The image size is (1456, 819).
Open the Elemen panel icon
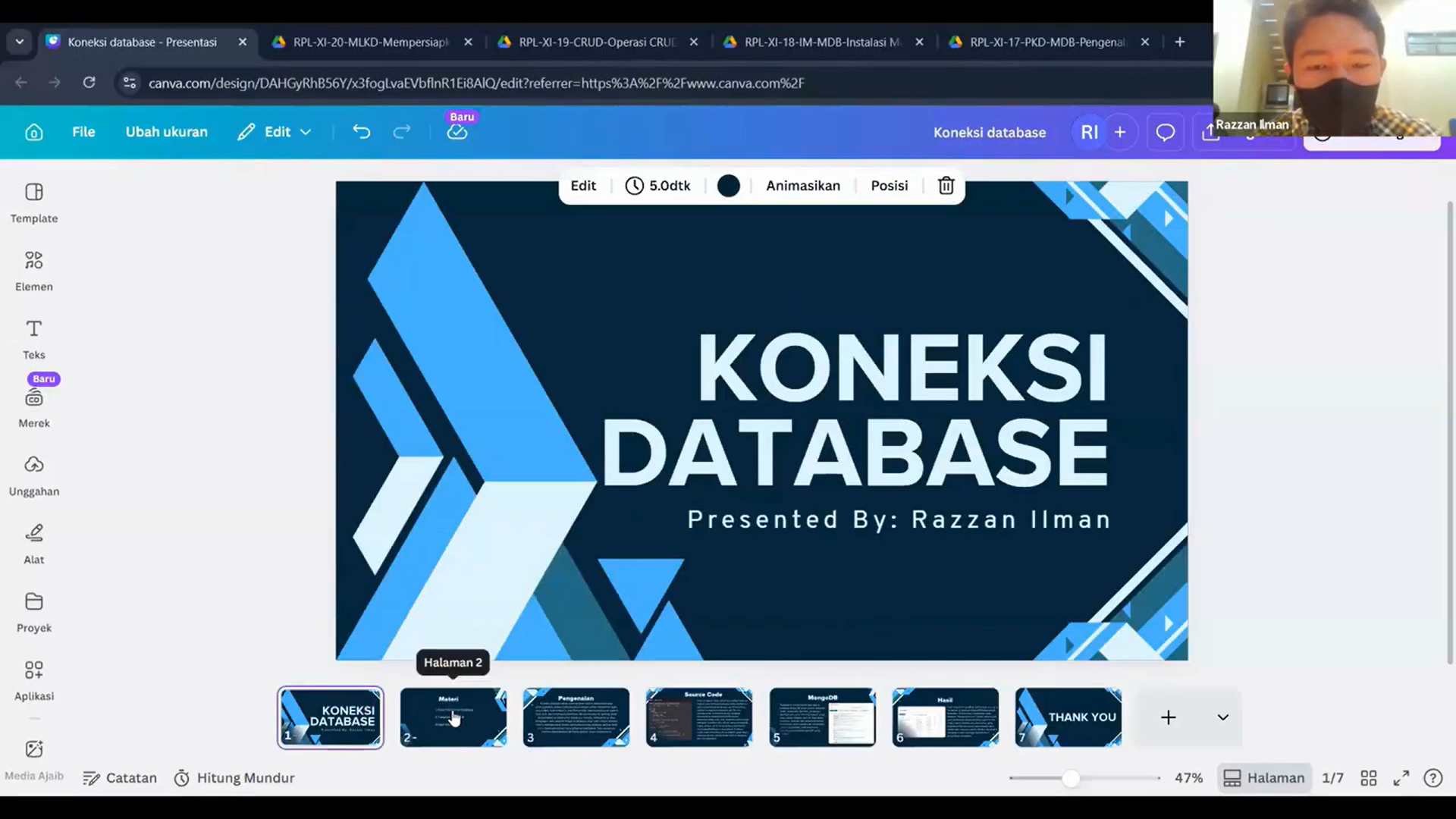34,262
